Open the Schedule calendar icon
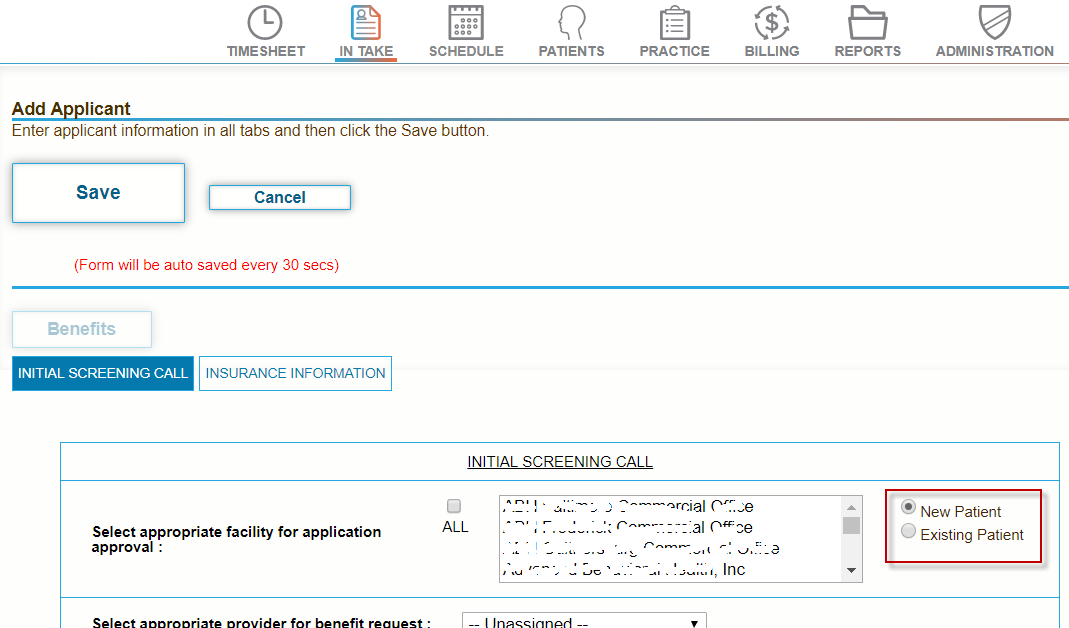 point(466,23)
